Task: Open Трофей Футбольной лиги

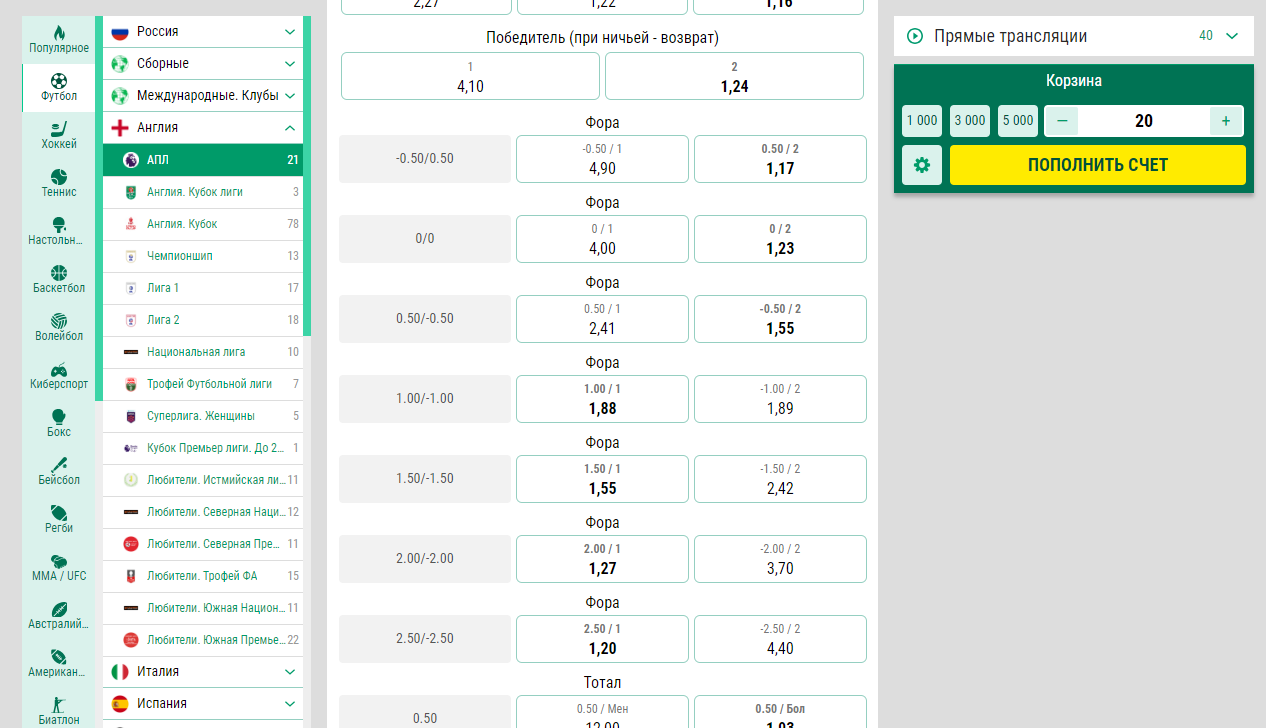Action: tap(203, 384)
